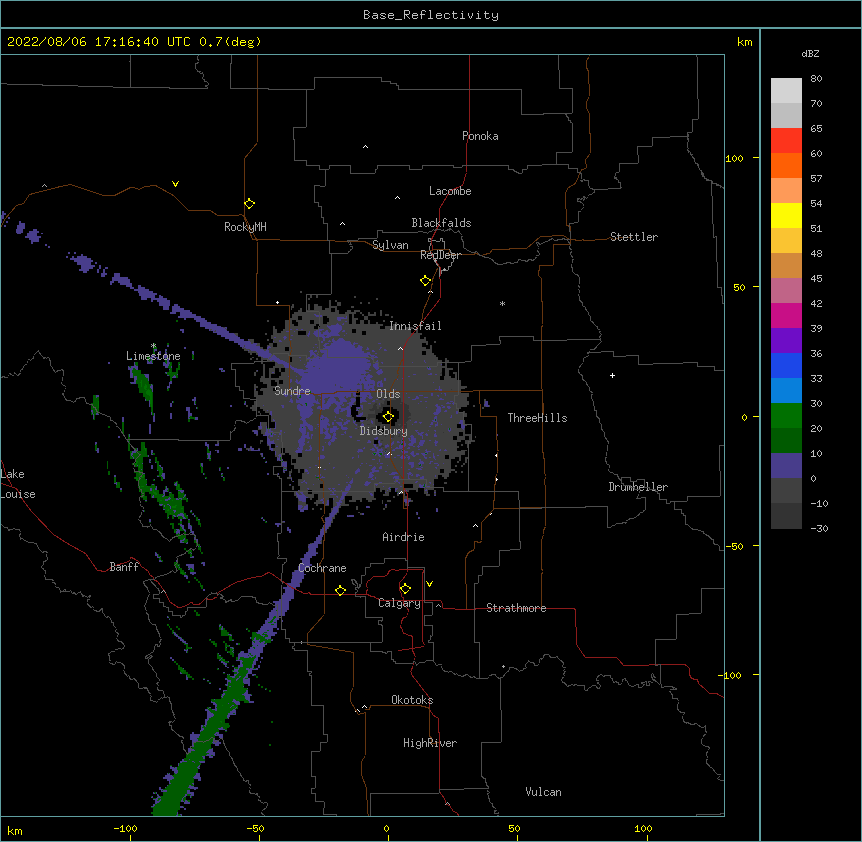
Task: Click the radar site marker beside Didsbury
Action: [x=388, y=417]
